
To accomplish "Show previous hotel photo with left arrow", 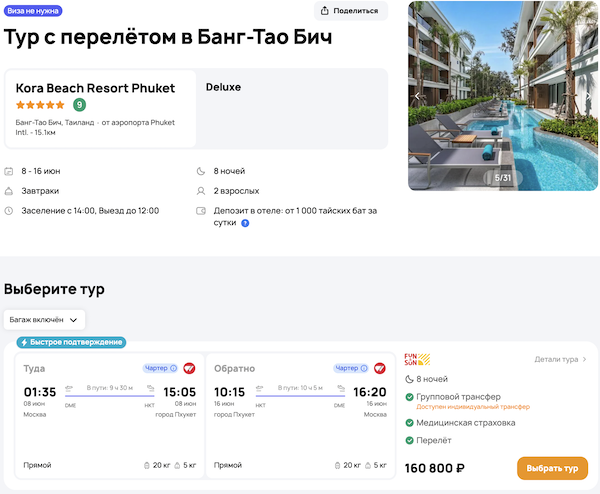I will tap(418, 96).
